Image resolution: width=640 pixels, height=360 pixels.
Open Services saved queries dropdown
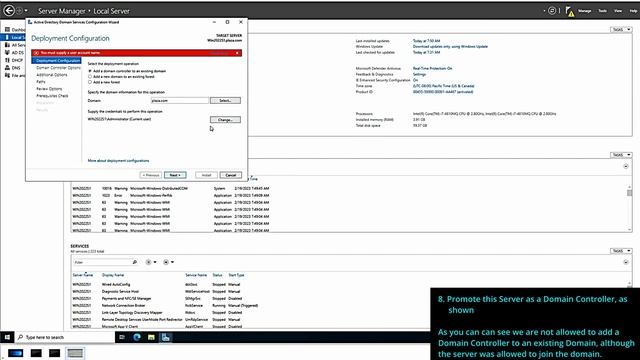[x=169, y=262]
